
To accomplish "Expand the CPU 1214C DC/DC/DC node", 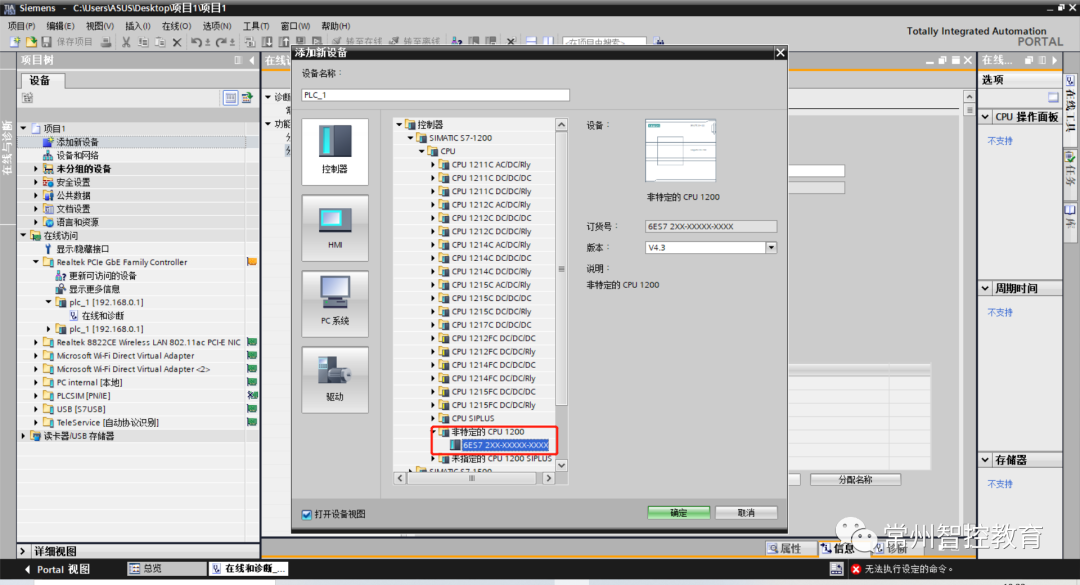I will (433, 258).
